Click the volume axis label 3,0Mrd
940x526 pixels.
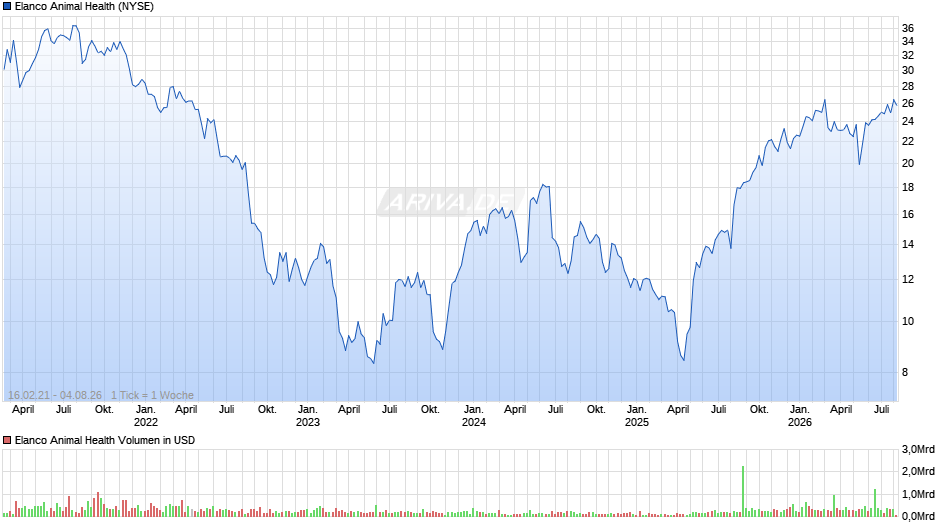[918, 449]
